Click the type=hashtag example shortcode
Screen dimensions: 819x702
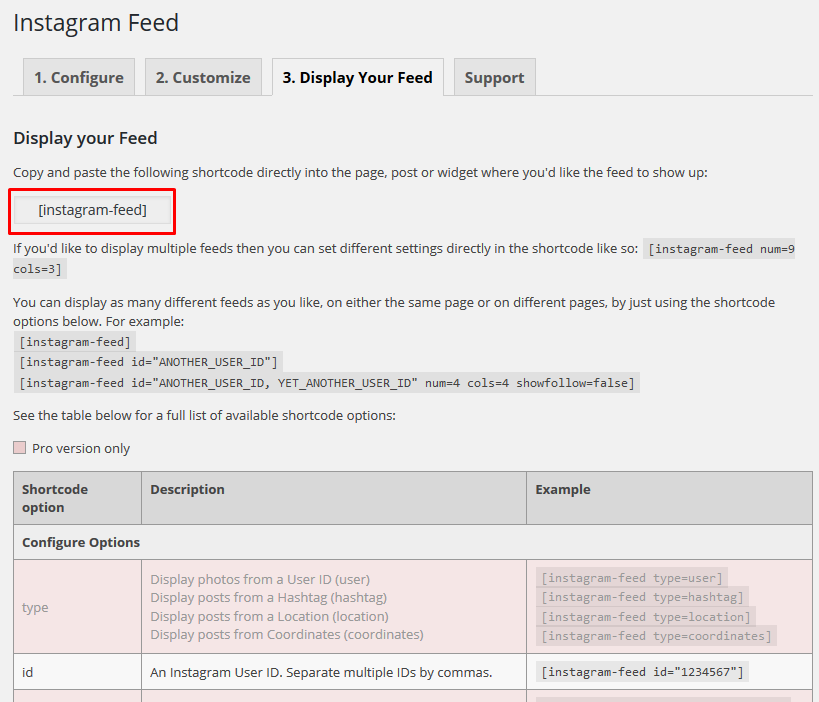tap(643, 597)
